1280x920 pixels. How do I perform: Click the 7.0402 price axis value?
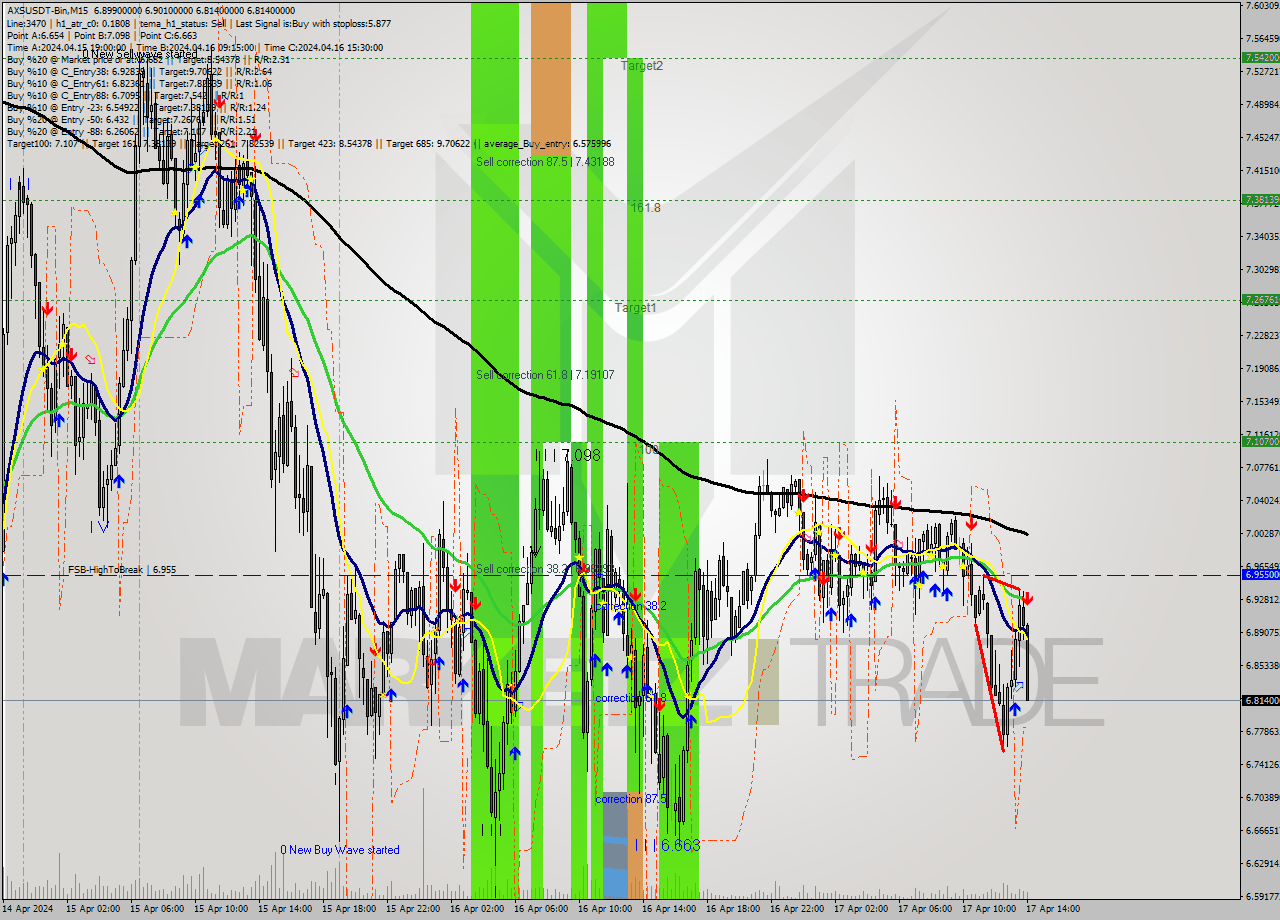coord(1262,500)
